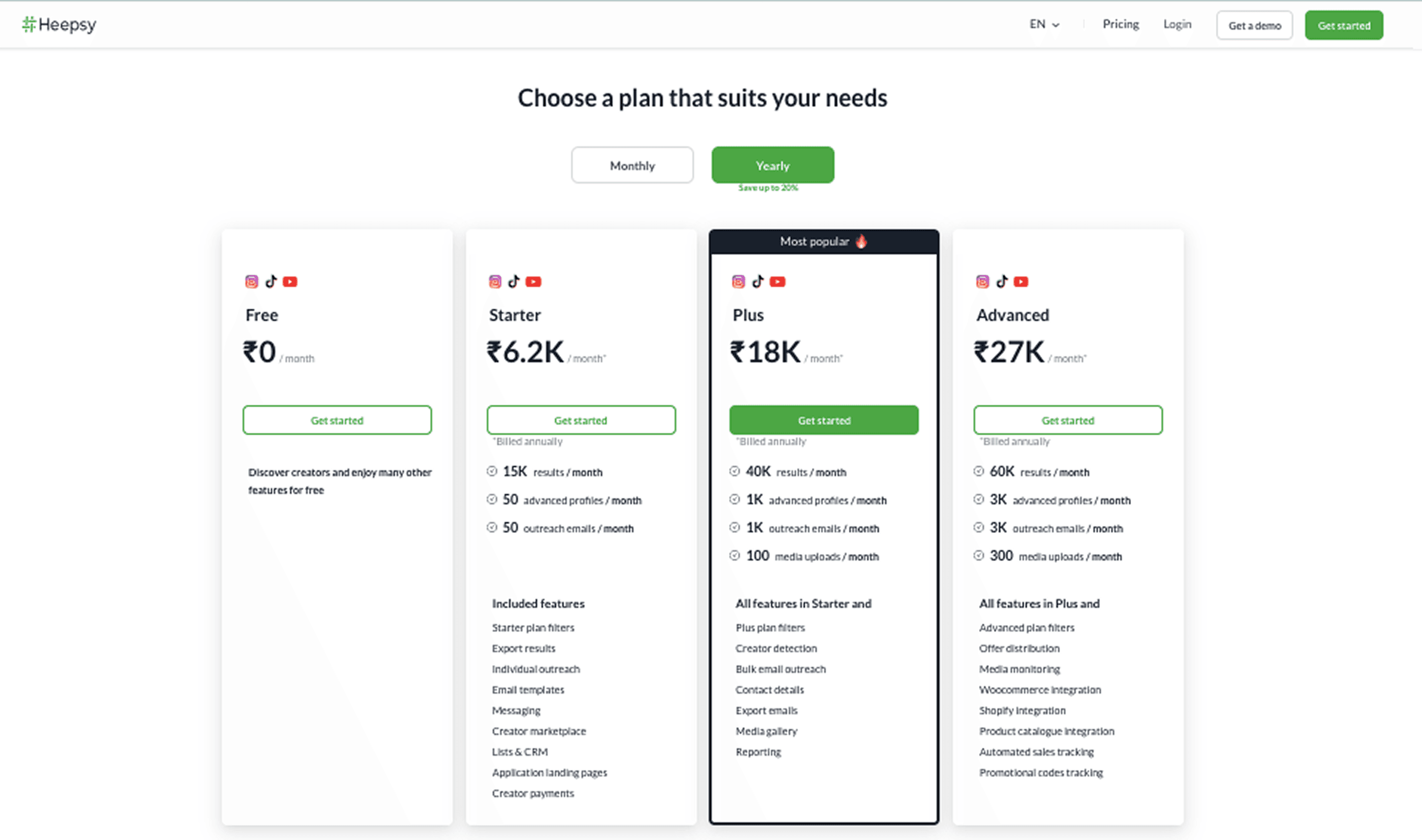Click the fire icon beside Most popular
The image size is (1422, 840).
pyautogui.click(x=861, y=241)
